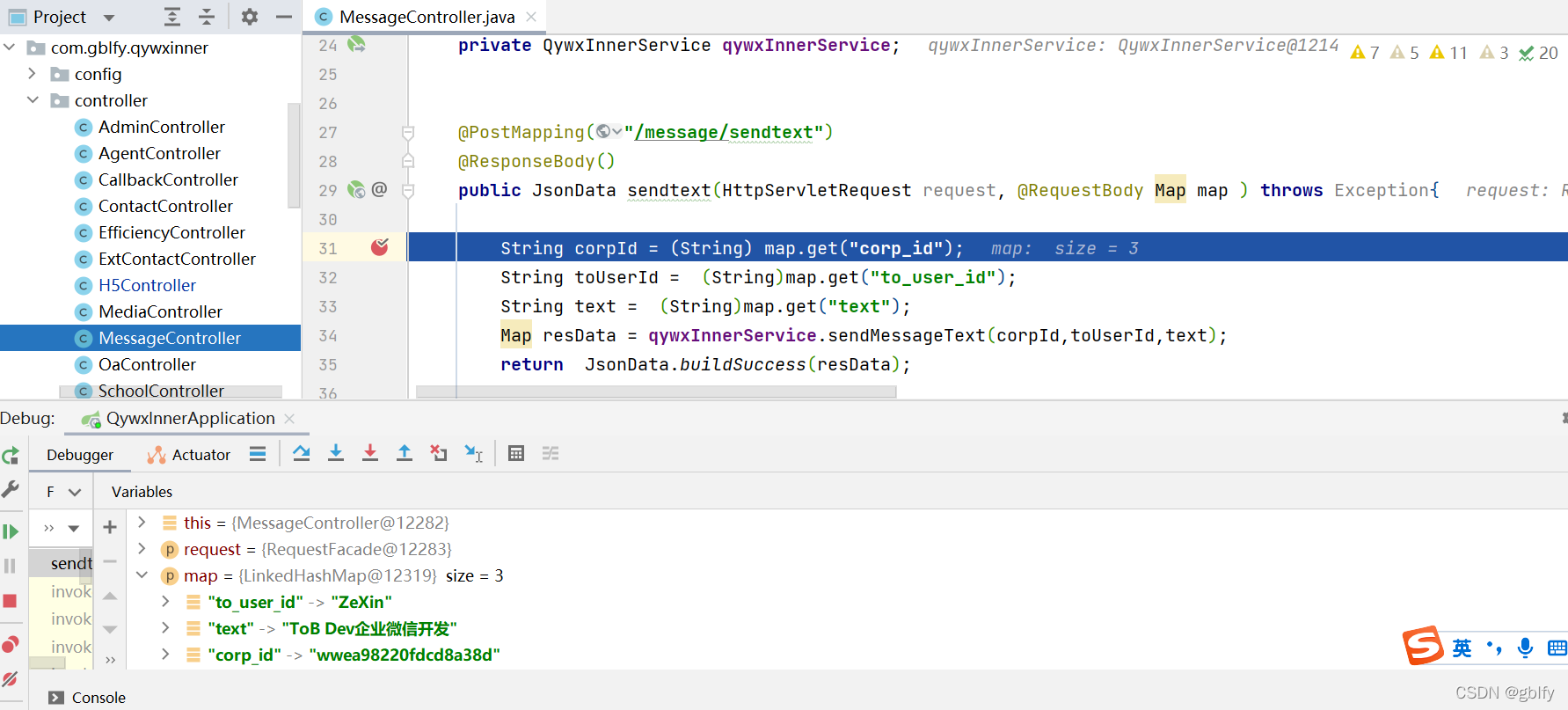This screenshot has height=710, width=1568.
Task: Click Step Out debugger button
Action: [x=405, y=453]
